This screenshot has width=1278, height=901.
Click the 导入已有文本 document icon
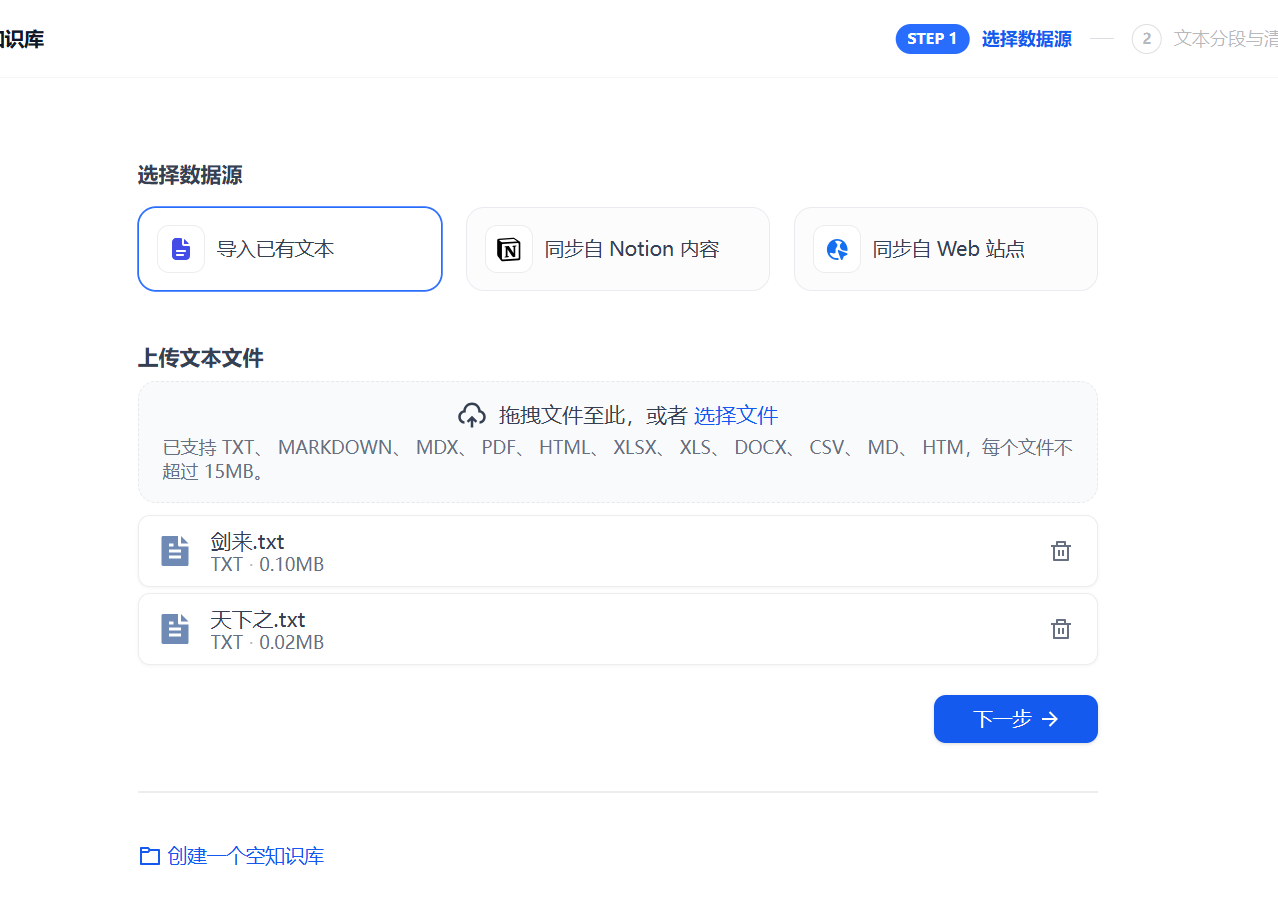tap(181, 249)
